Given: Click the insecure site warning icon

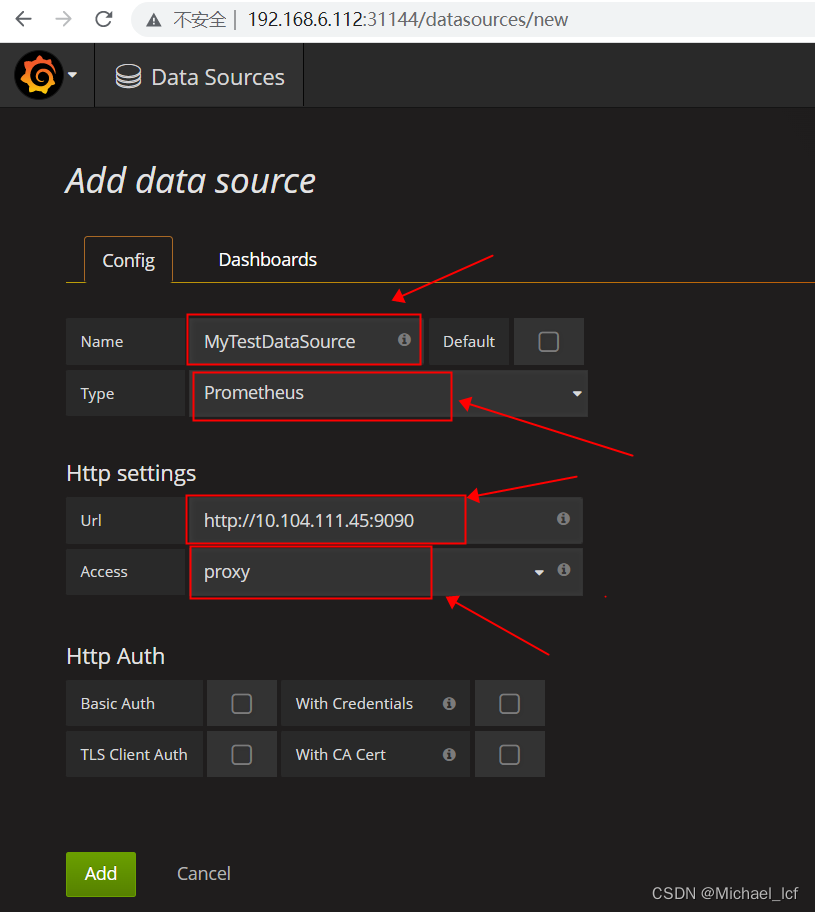Looking at the screenshot, I should (x=154, y=20).
